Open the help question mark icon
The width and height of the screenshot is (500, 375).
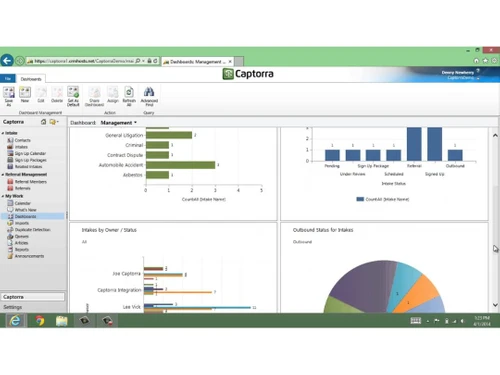point(478,71)
